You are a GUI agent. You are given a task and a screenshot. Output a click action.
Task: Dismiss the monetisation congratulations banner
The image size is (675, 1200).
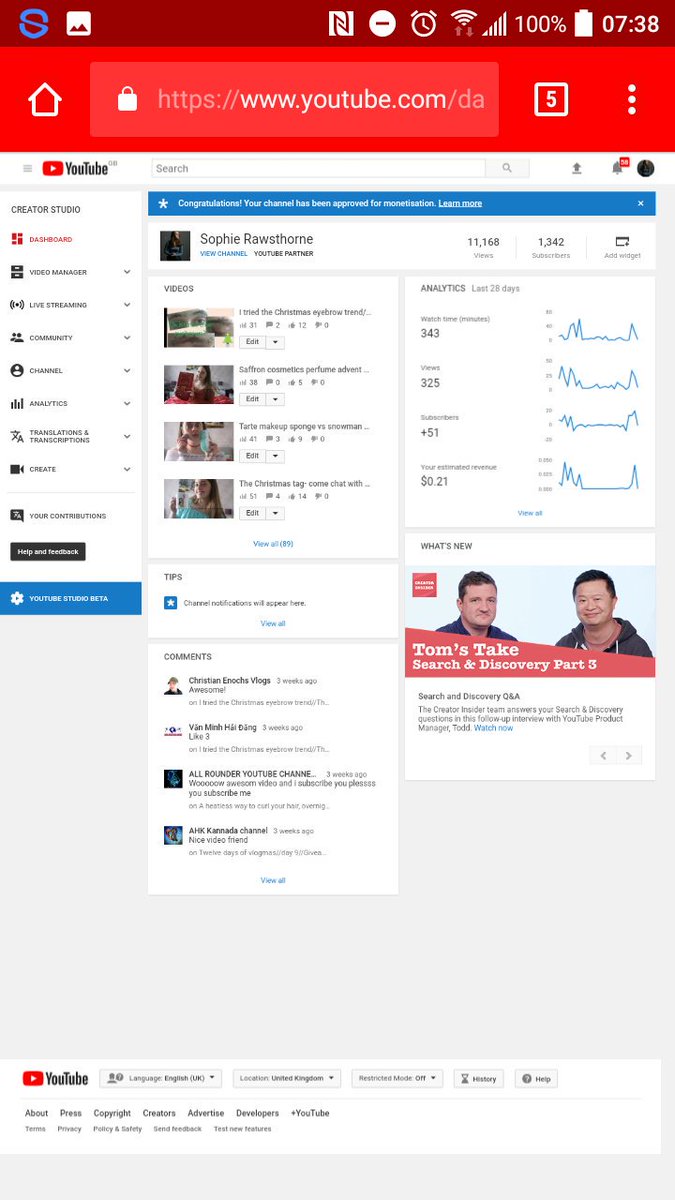coord(641,203)
